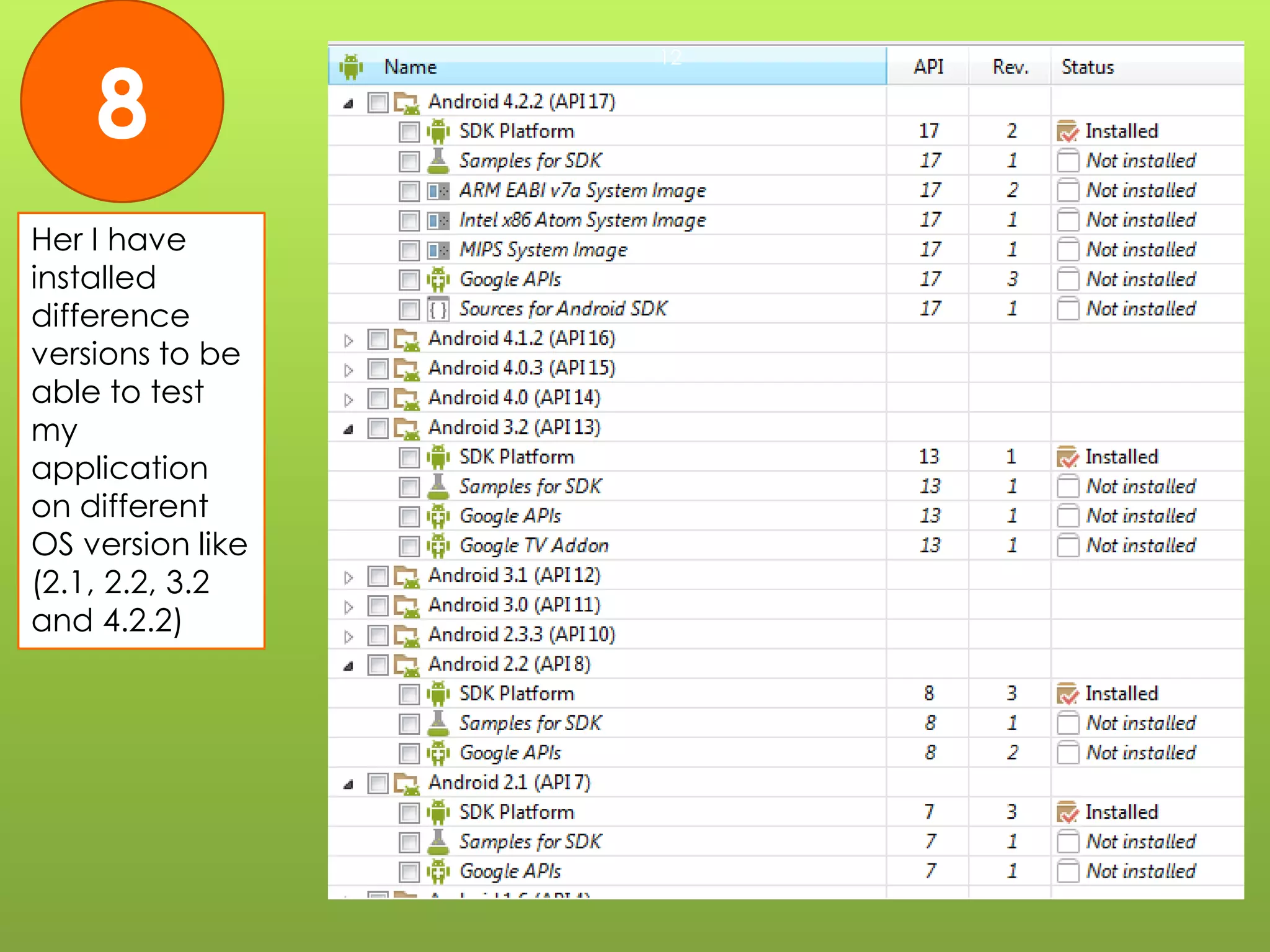Sort by the API column header
The width and height of the screenshot is (1270, 952).
[x=928, y=66]
